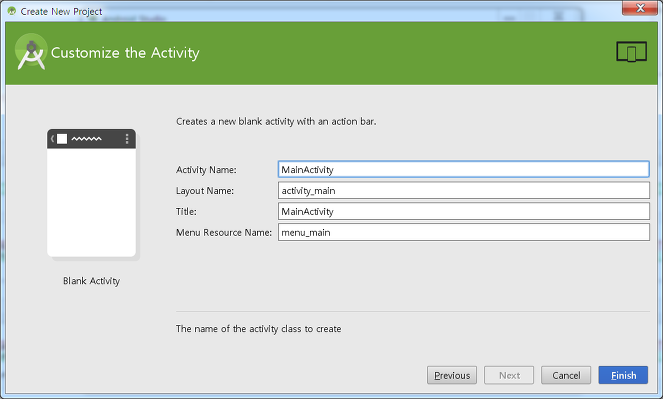
Task: Click the Cancel button
Action: (566, 375)
